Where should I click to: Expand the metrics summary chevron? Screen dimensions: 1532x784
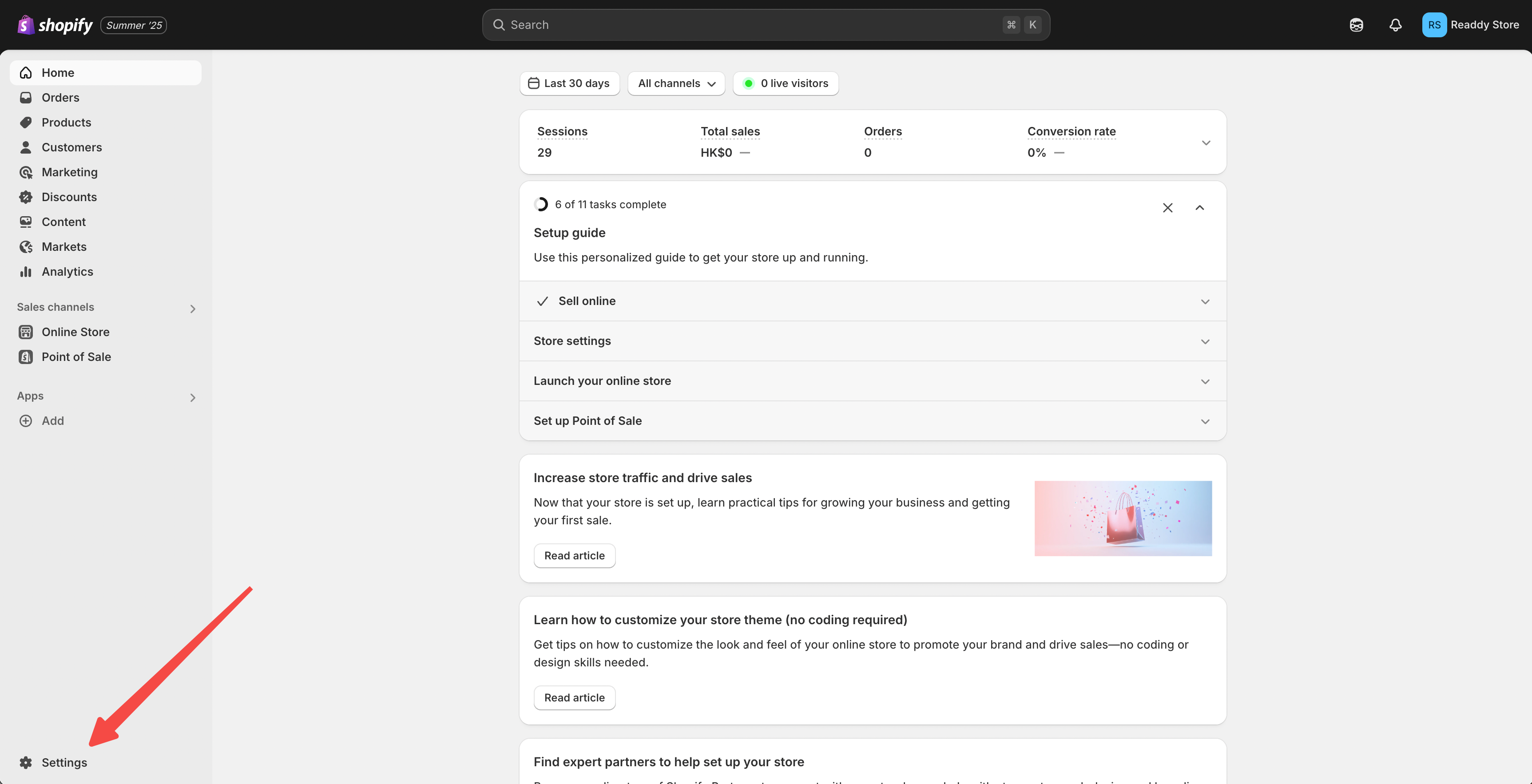[x=1206, y=143]
